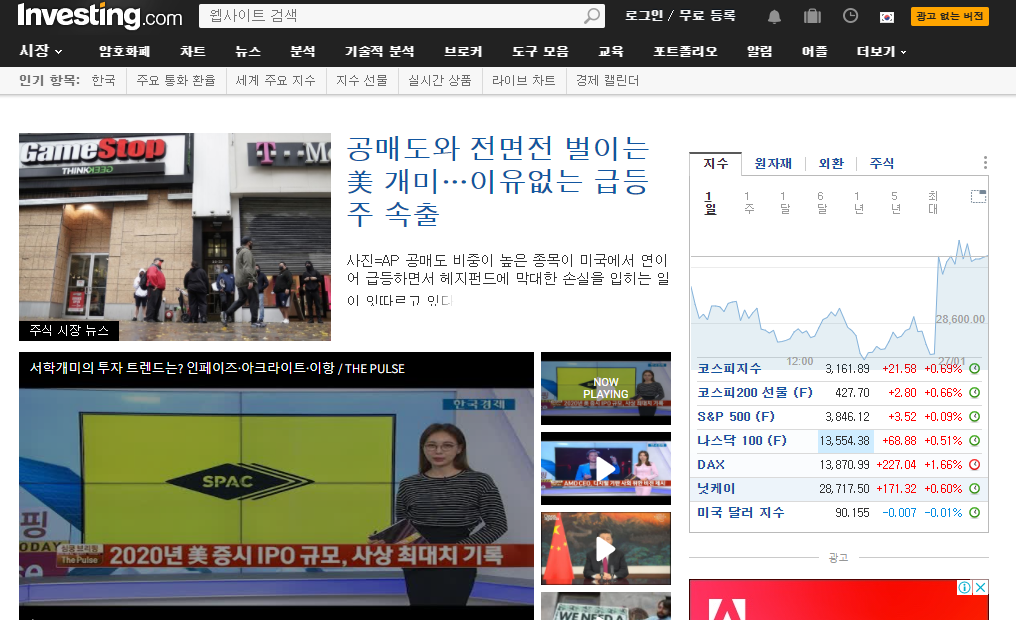Expand the chart to fullscreen icon

[978, 196]
